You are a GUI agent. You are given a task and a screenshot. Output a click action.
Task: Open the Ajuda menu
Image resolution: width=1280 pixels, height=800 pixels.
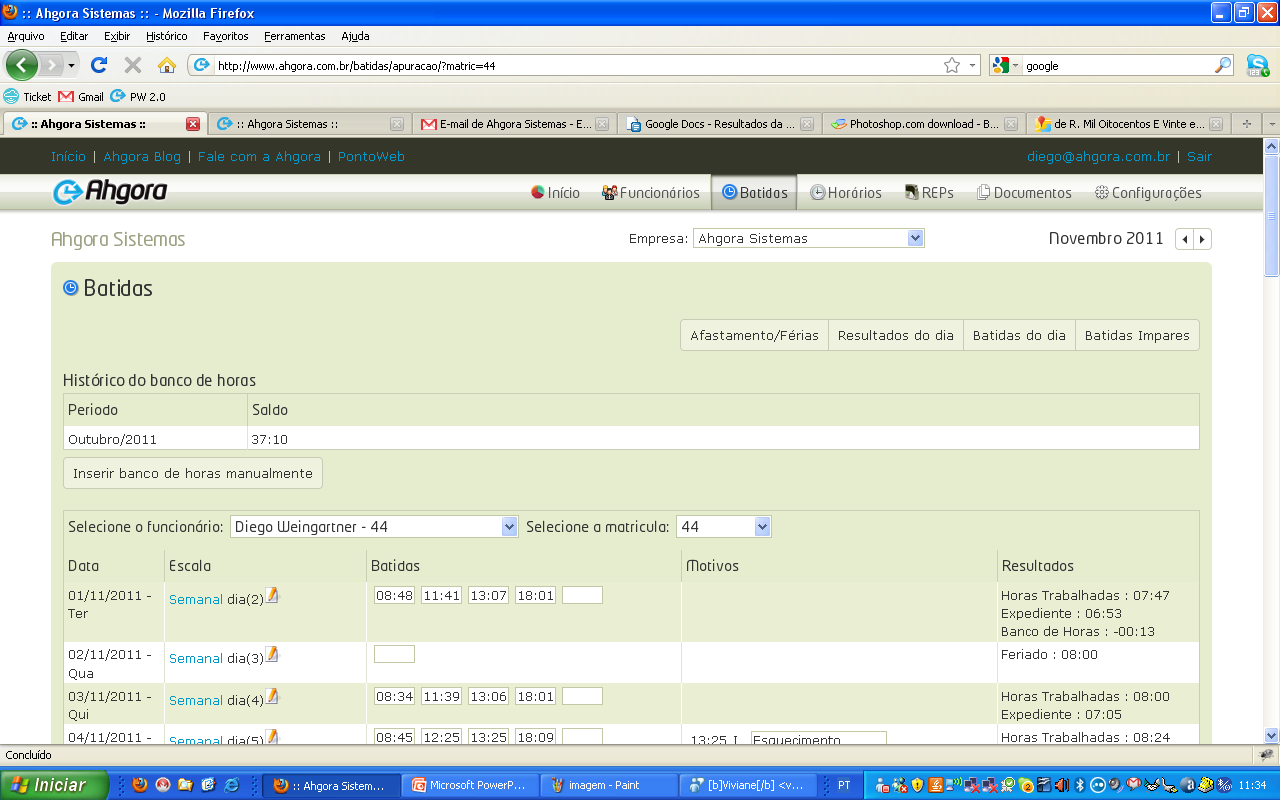[x=355, y=36]
